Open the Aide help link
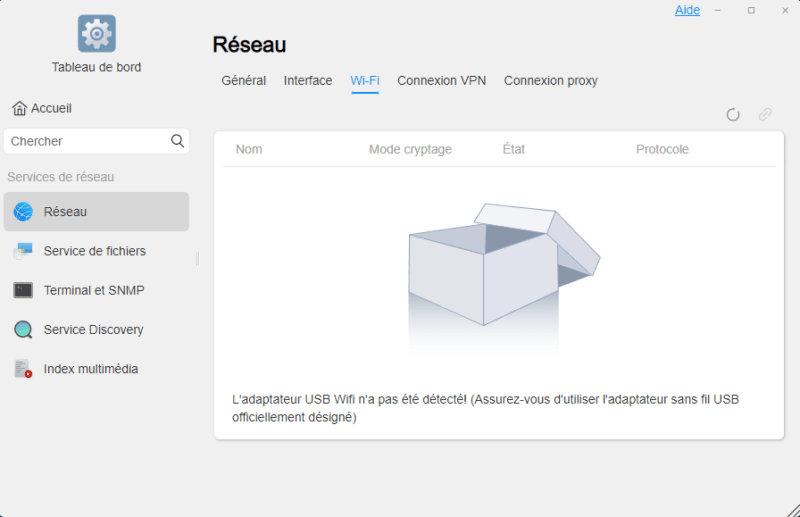800x517 pixels. tap(687, 10)
